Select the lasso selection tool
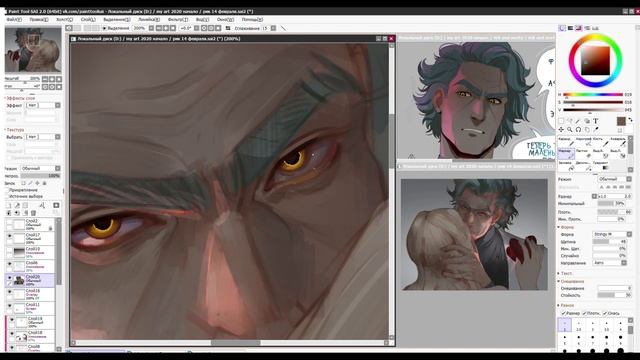The image size is (640, 360). 570,121
